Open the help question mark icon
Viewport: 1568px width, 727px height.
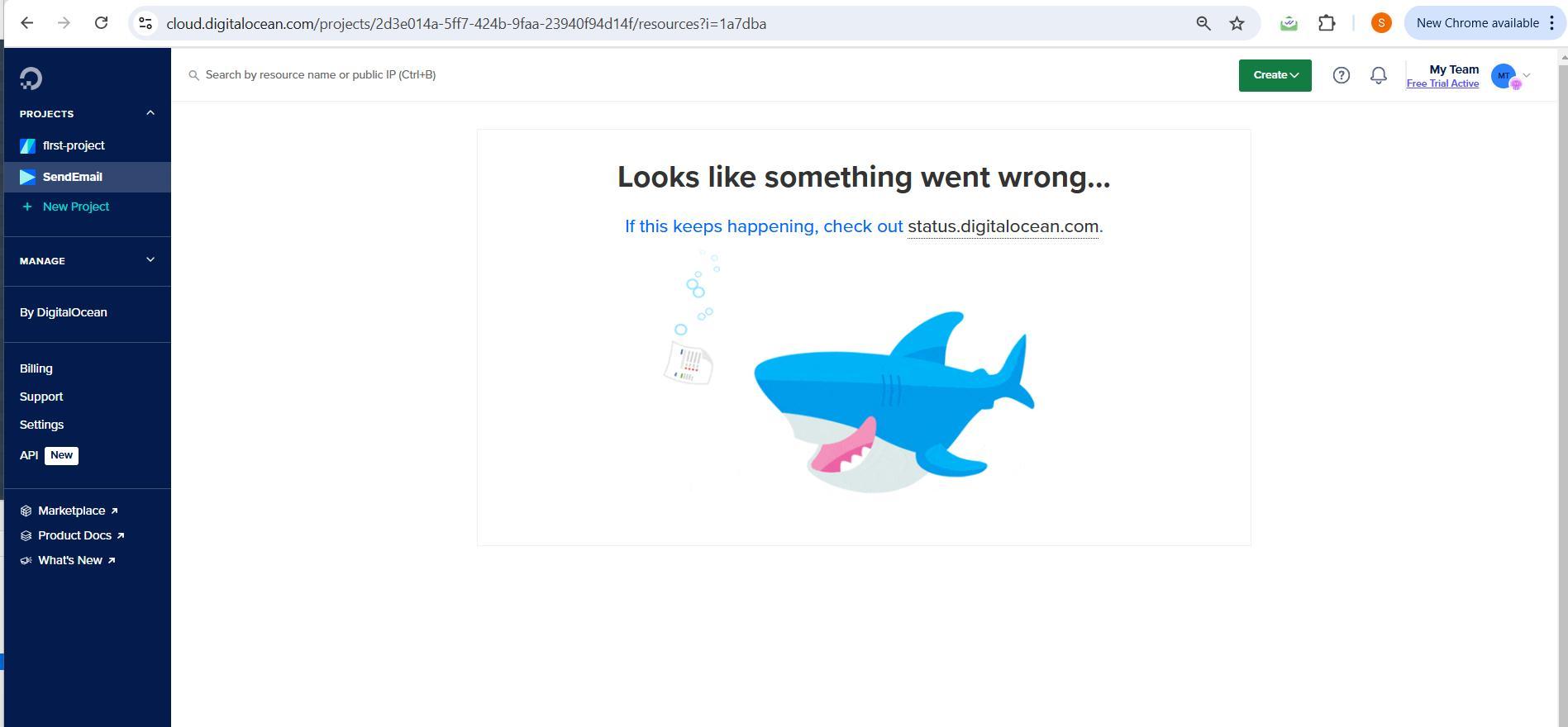[1342, 75]
